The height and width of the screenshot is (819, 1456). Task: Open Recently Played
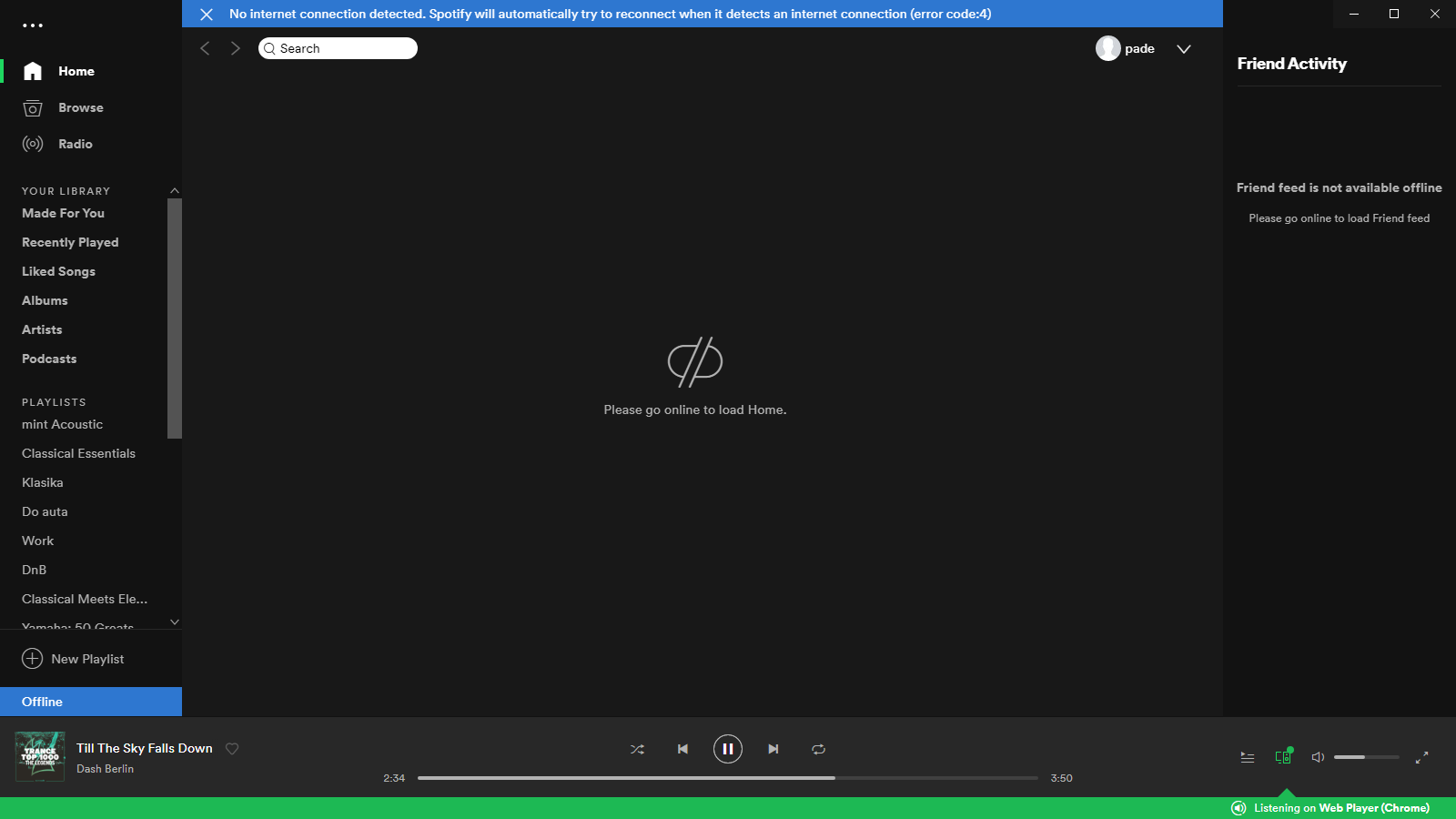70,242
